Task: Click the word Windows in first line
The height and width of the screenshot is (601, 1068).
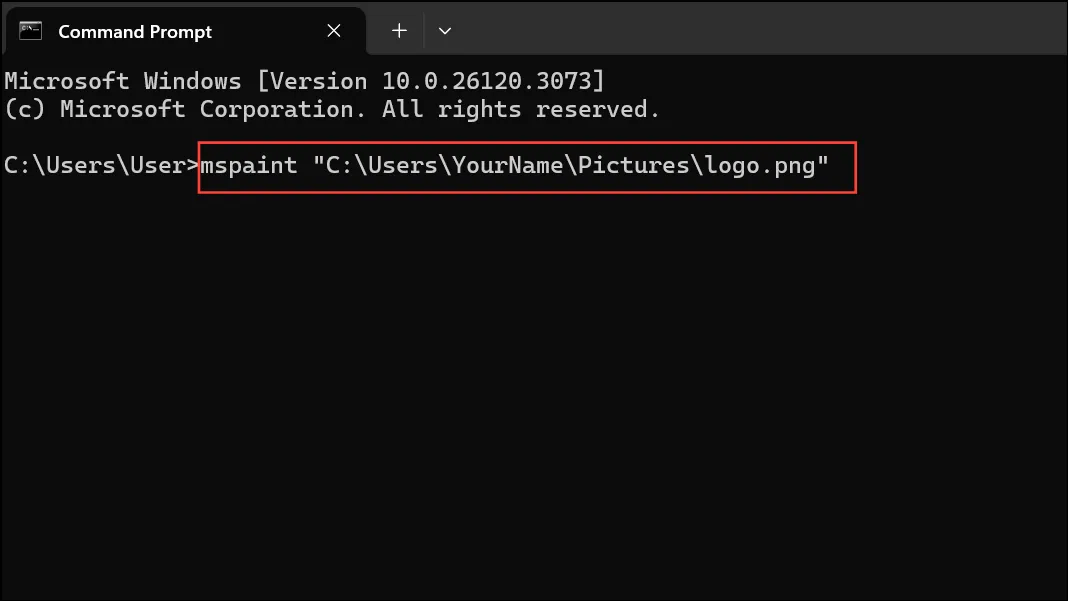Action: pos(192,81)
